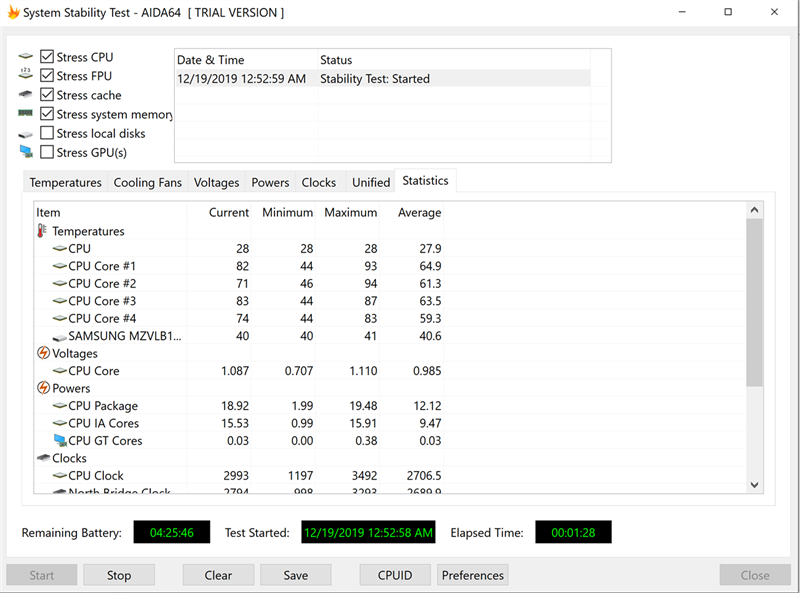Switch to the Unified tab

click(x=371, y=183)
